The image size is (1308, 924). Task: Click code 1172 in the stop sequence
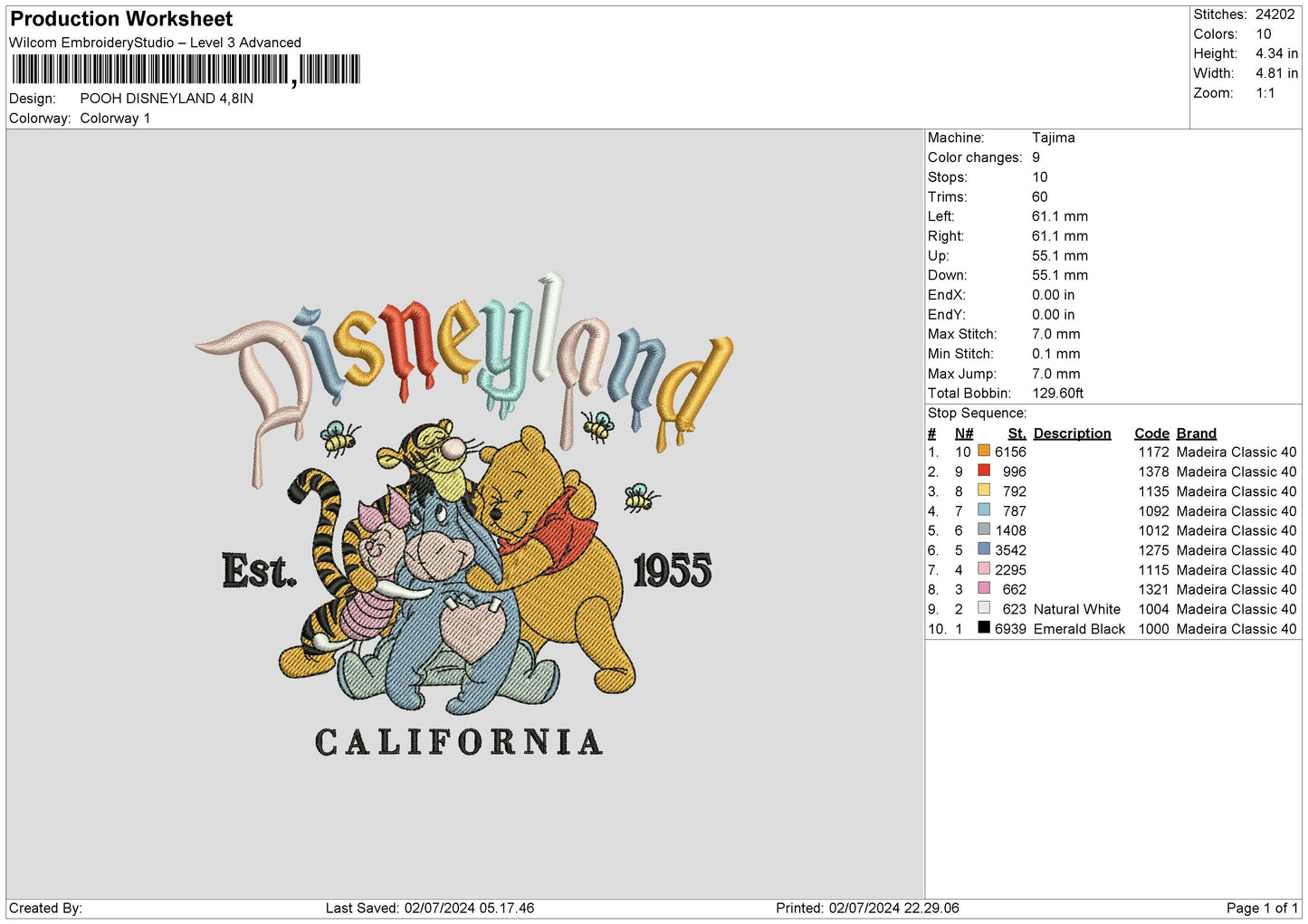pos(1154,452)
